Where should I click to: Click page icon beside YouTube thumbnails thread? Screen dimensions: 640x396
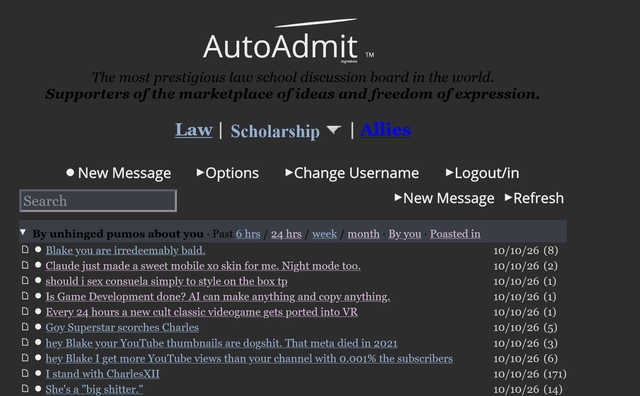pos(25,342)
